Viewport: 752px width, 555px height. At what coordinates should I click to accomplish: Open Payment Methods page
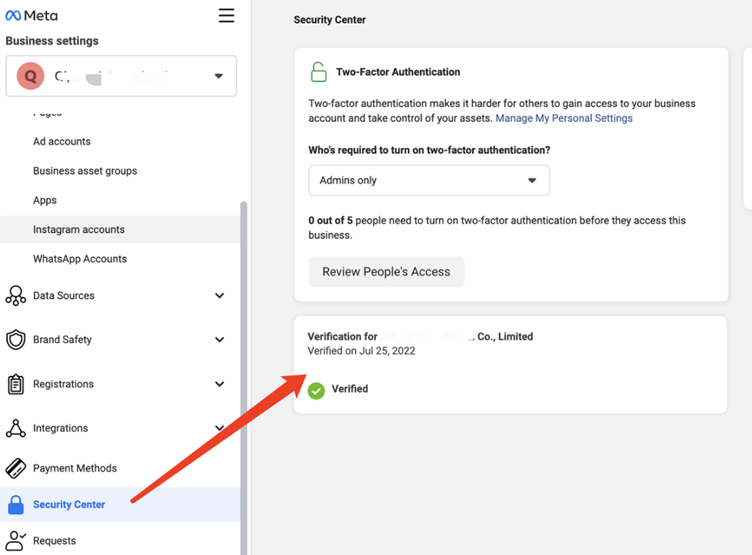[75, 468]
